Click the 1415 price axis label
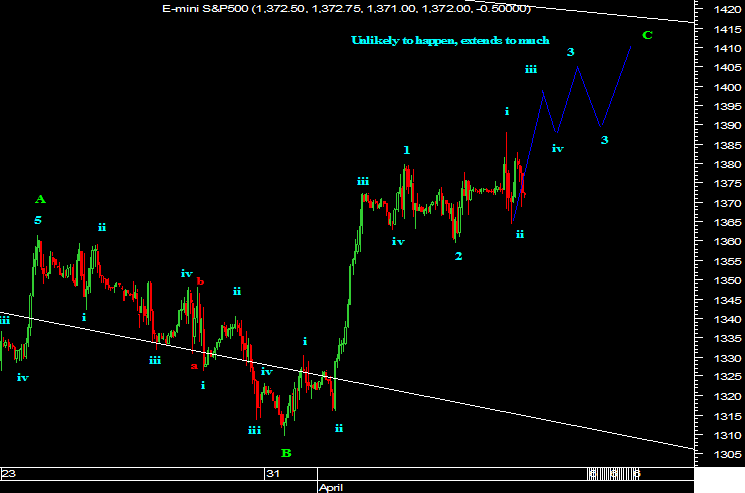The width and height of the screenshot is (745, 493). coord(727,28)
